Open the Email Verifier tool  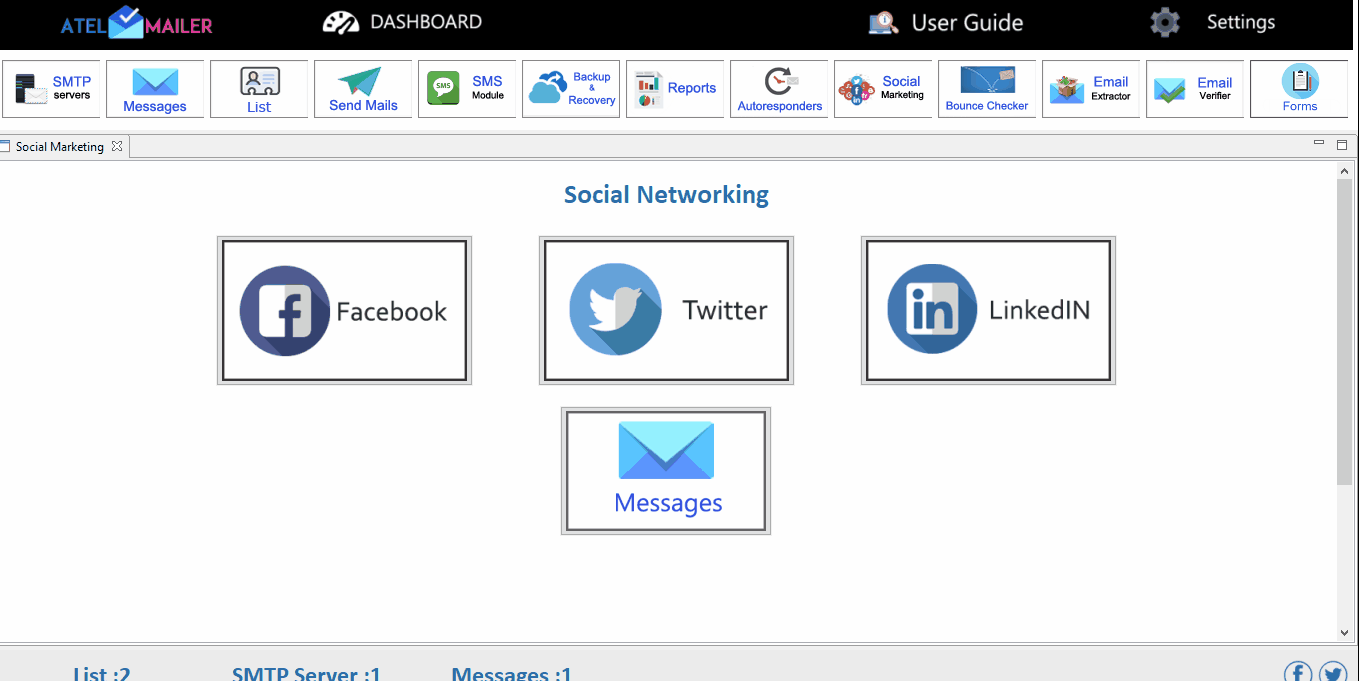(x=1195, y=89)
